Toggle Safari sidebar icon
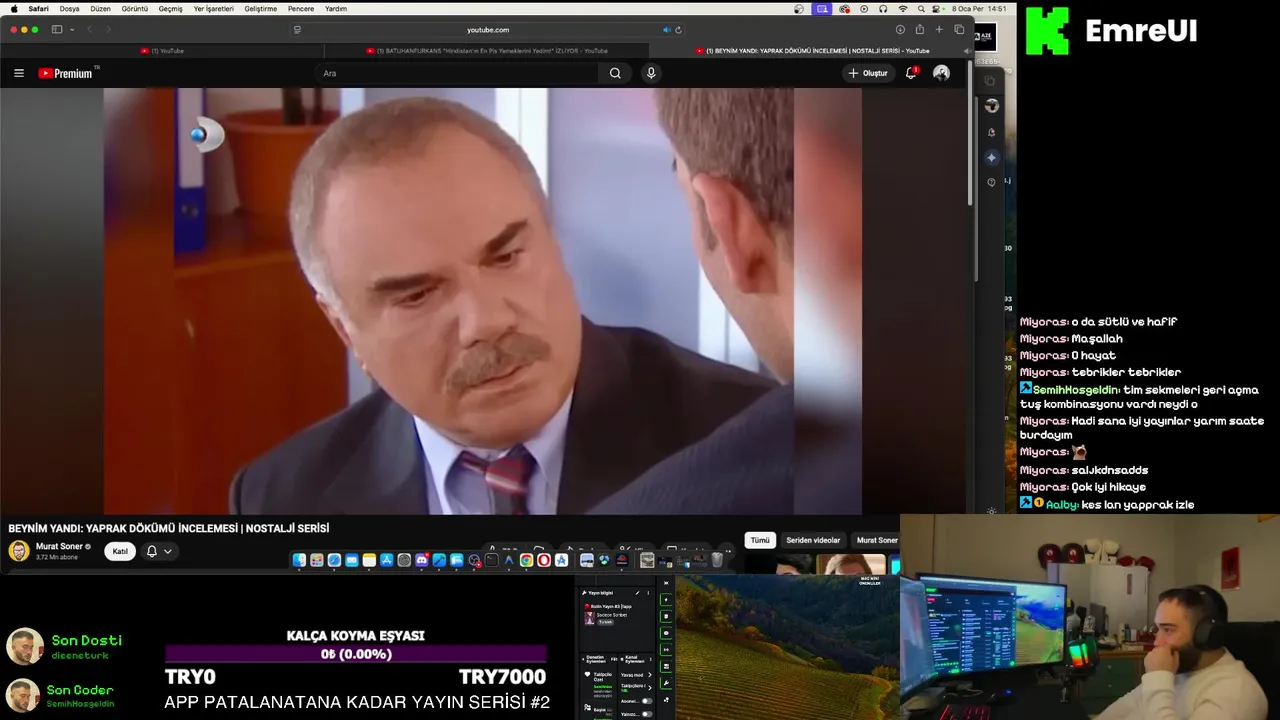Image resolution: width=1280 pixels, height=720 pixels. click(x=57, y=30)
